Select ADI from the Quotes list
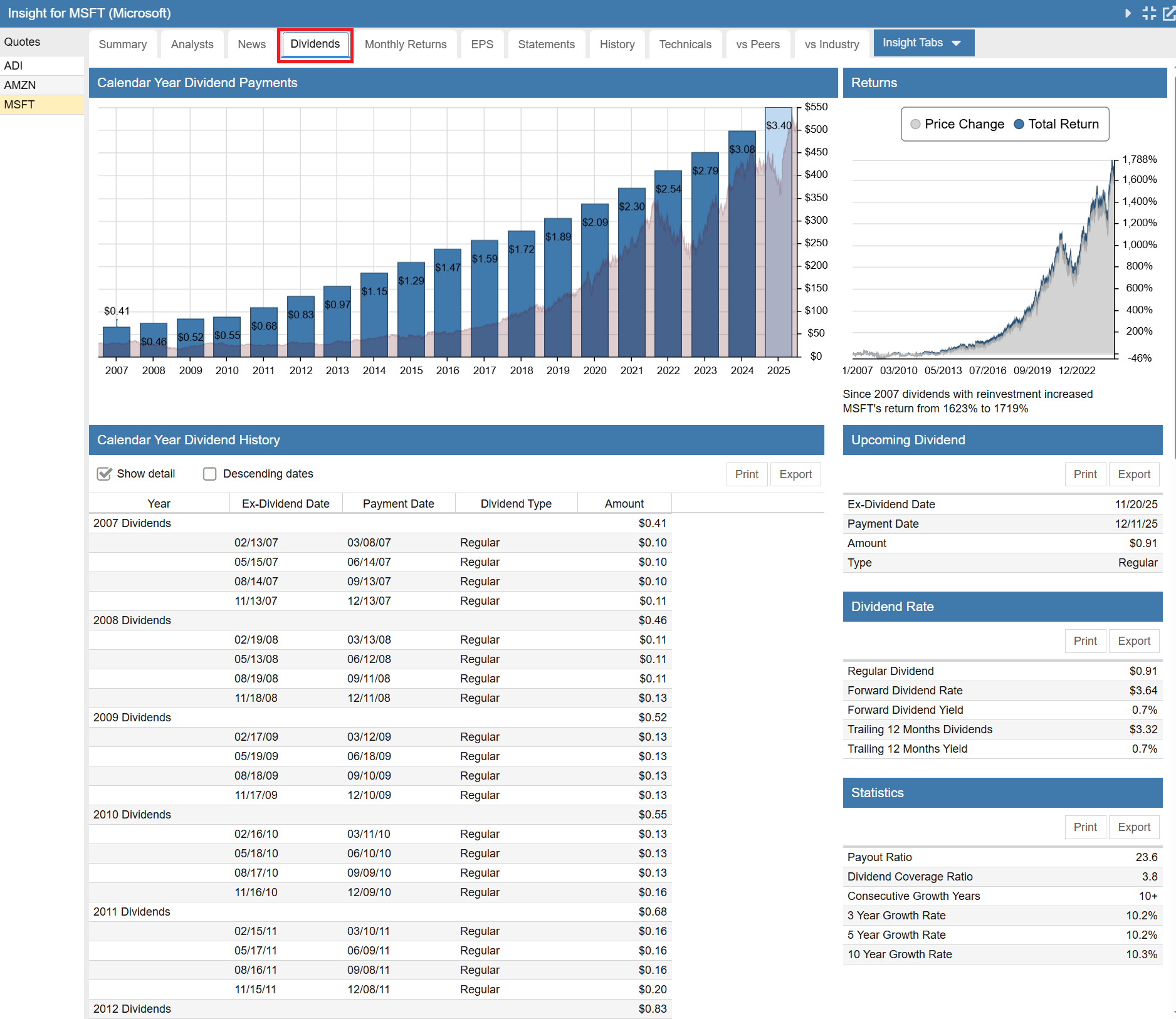The height and width of the screenshot is (1019, 1176). 14,66
